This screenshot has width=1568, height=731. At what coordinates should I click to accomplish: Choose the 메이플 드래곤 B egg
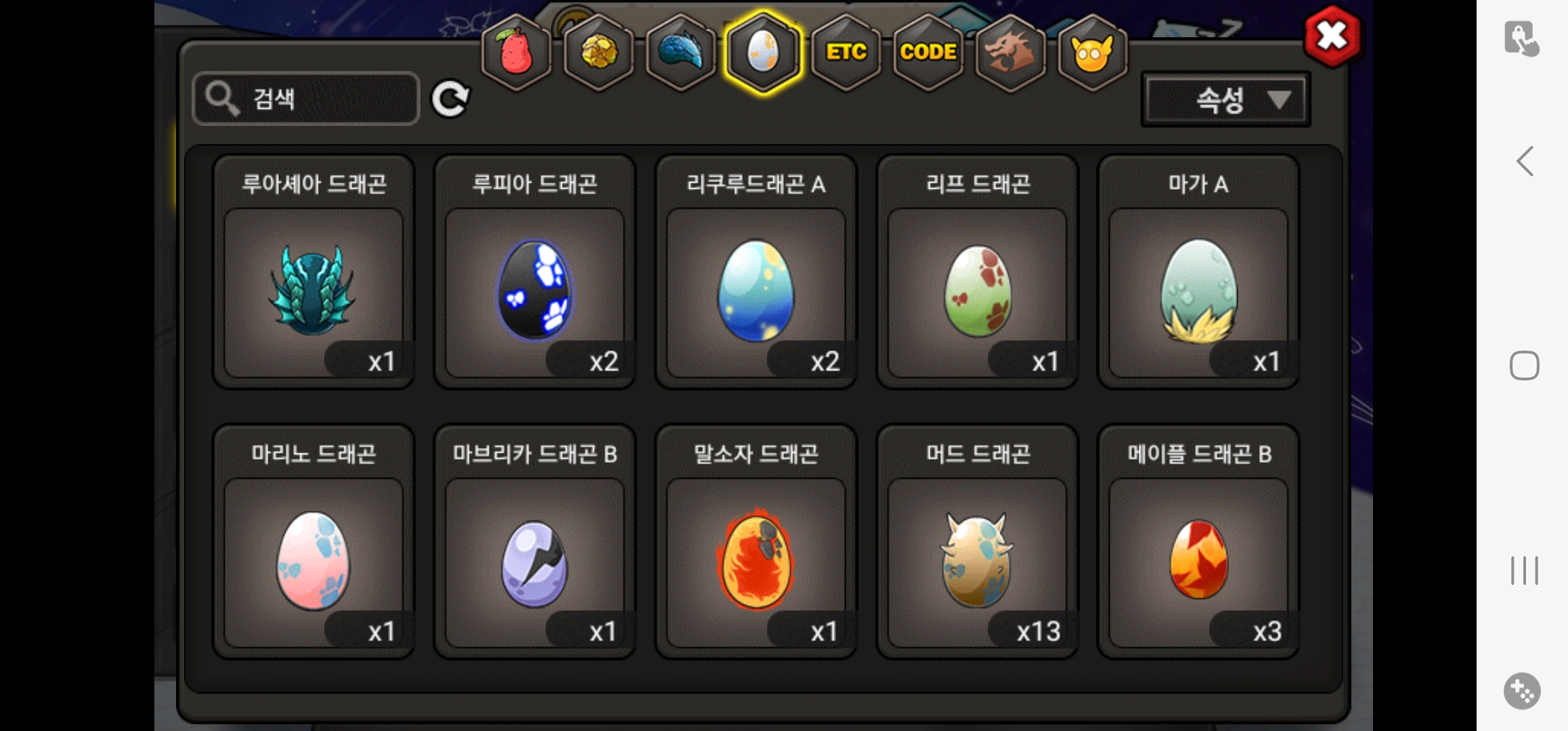point(1198,541)
